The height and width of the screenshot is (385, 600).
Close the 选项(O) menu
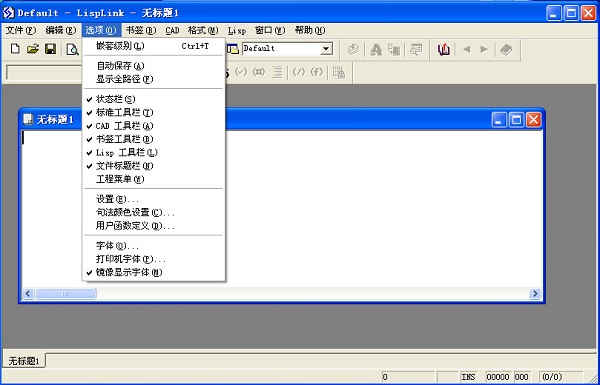(101, 30)
